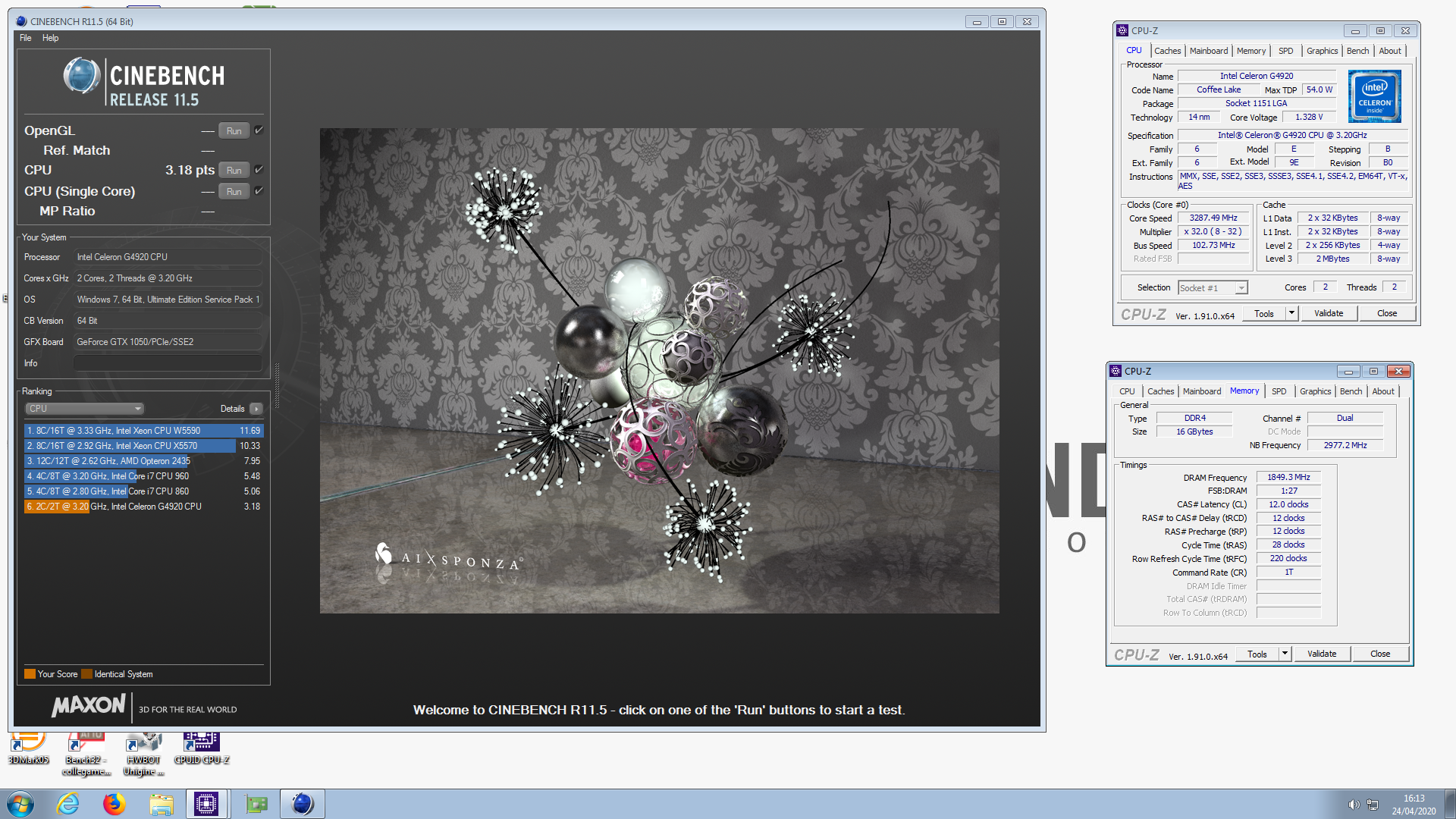
Task: Open the HWBOT Unigine desktop shortcut
Action: [143, 754]
